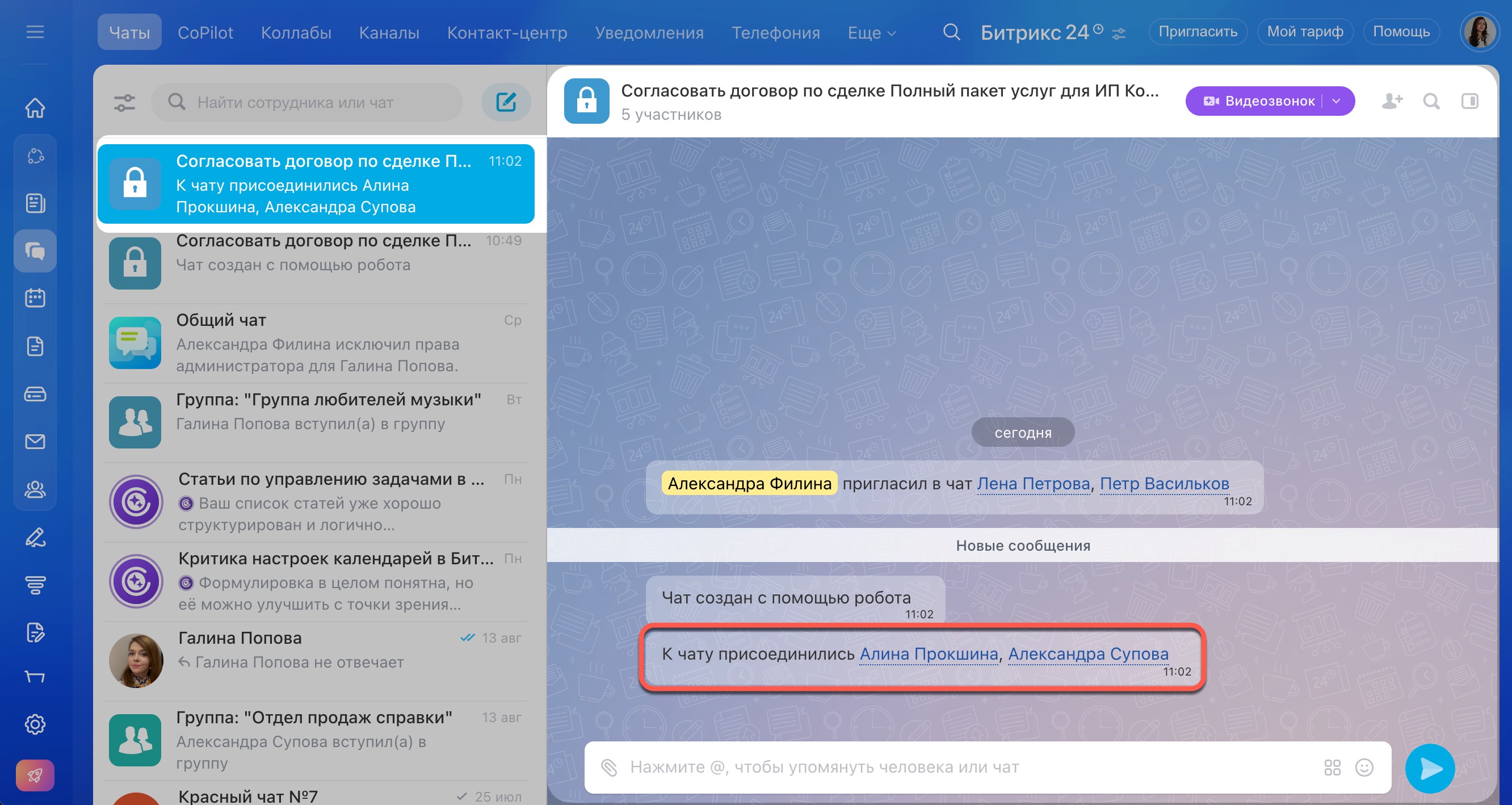Open the apps grid icon in the message field
The width and height of the screenshot is (1512, 805).
[x=1333, y=767]
